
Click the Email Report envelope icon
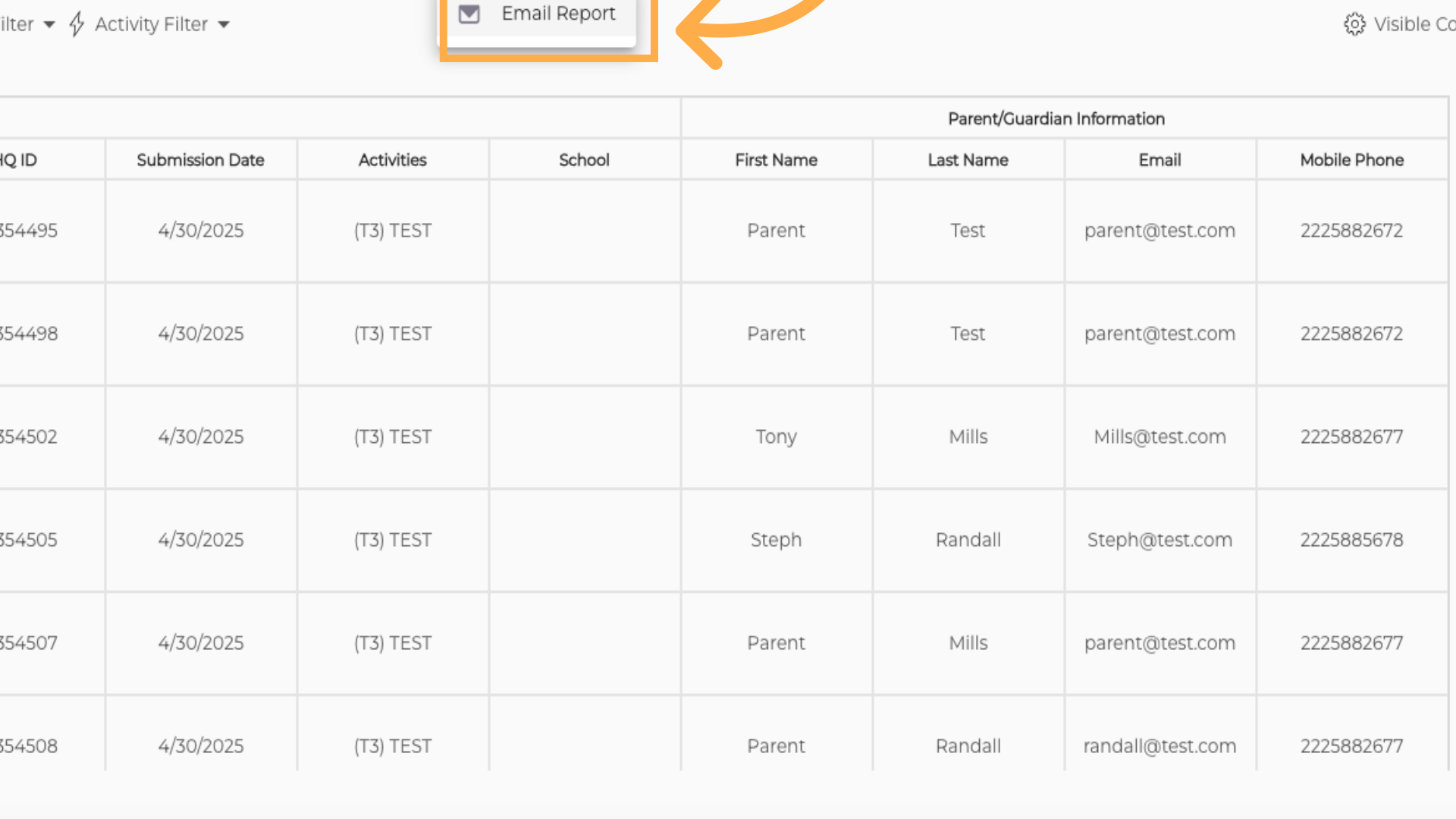469,14
